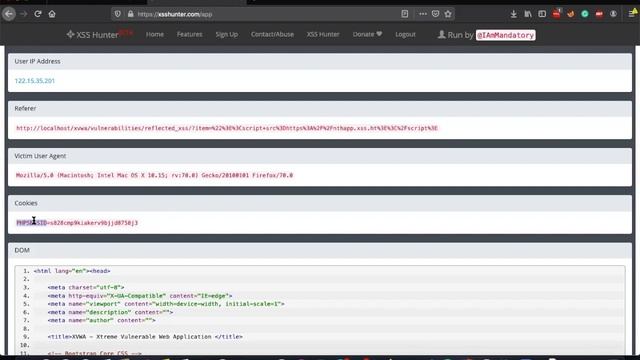The image size is (640, 360).
Task: Open the Home nav item
Action: [x=155, y=34]
